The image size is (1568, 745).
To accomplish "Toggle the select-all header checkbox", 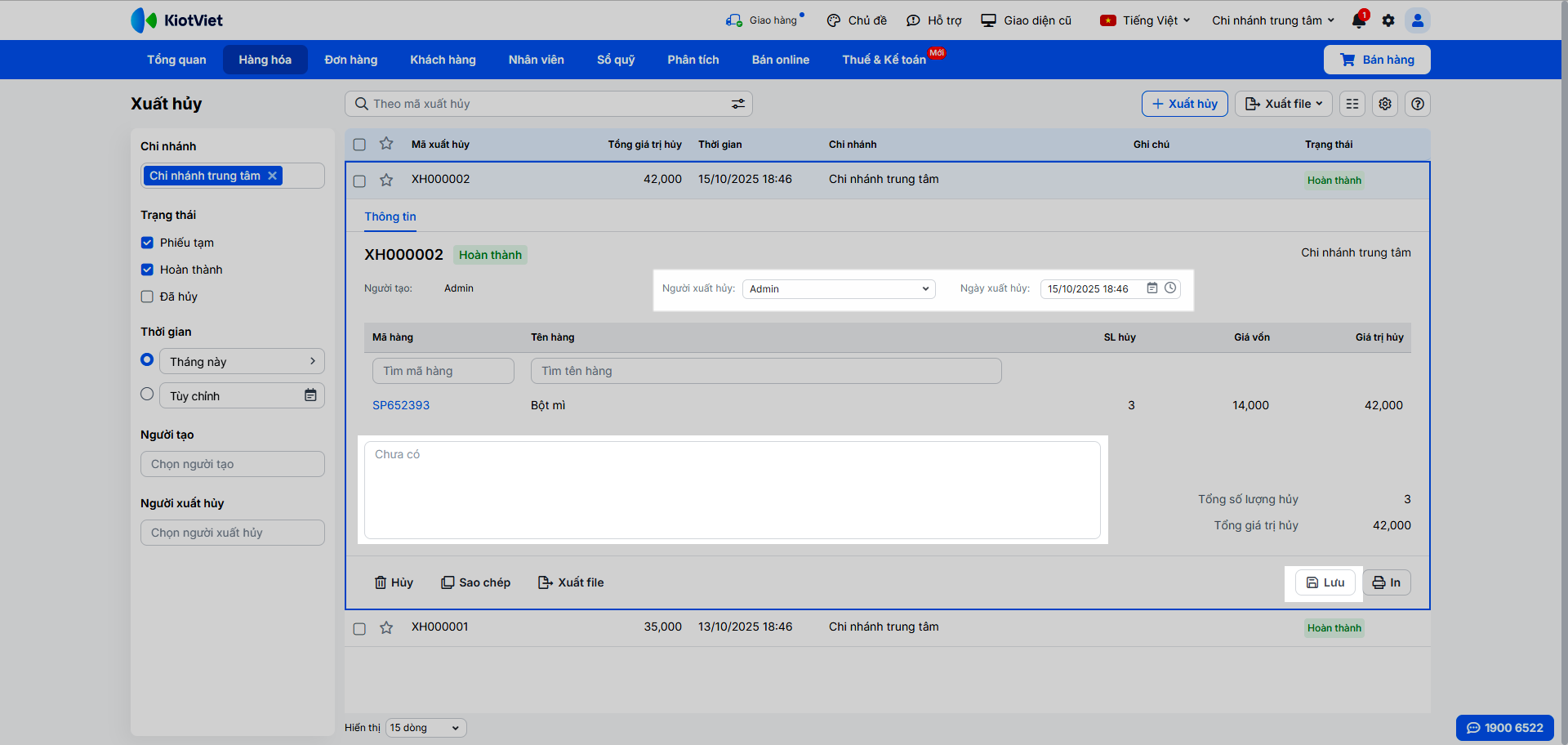I will point(359,145).
